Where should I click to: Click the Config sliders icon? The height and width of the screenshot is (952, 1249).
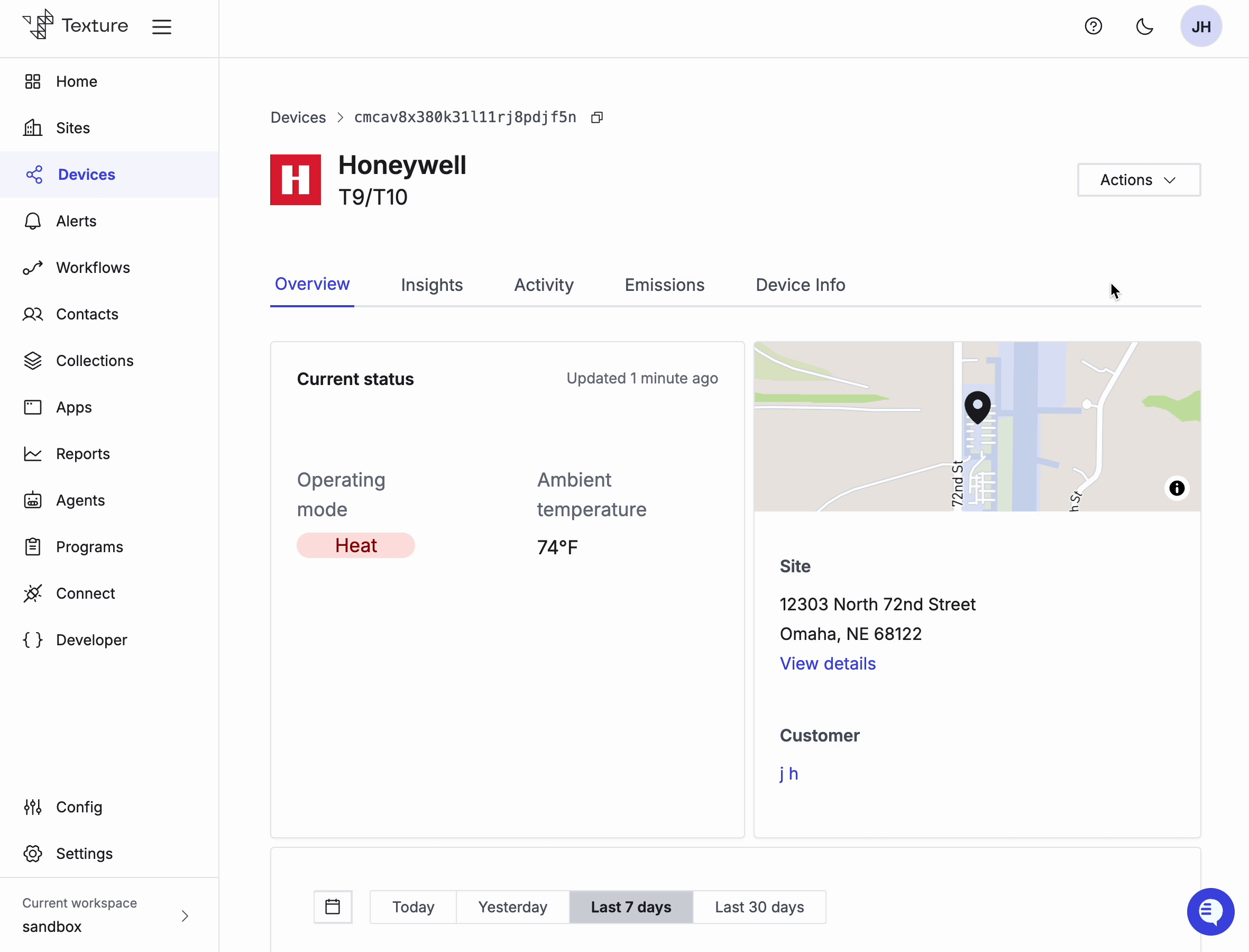33,807
